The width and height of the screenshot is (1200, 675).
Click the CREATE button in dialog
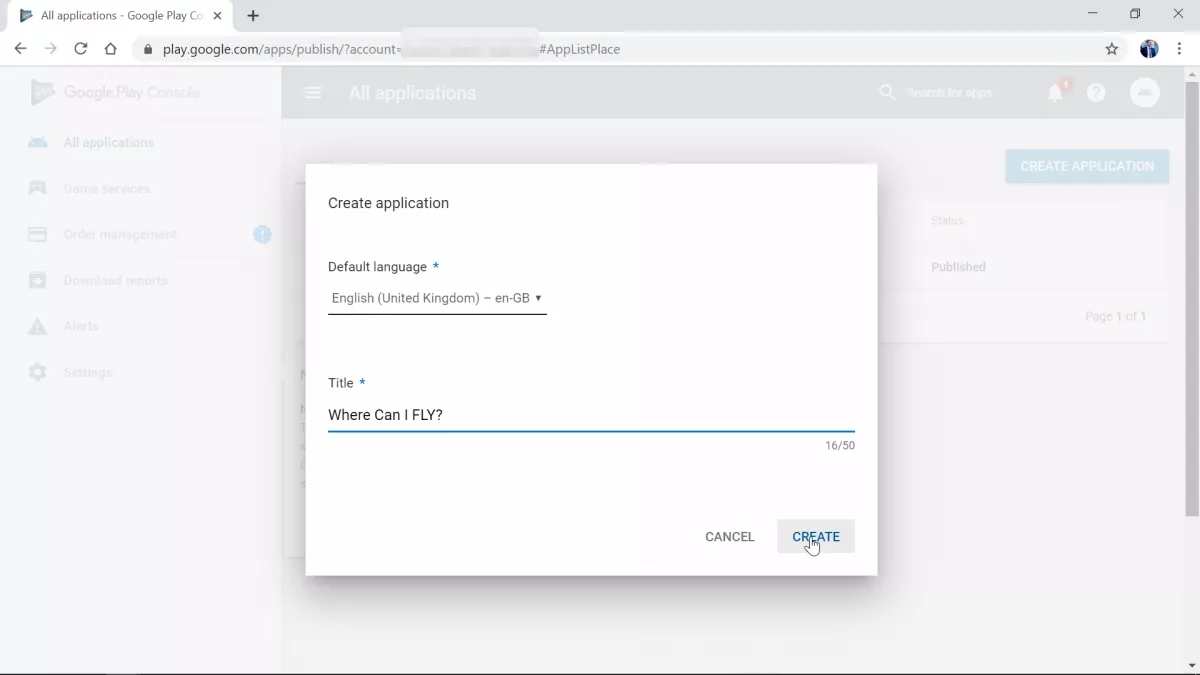point(815,537)
